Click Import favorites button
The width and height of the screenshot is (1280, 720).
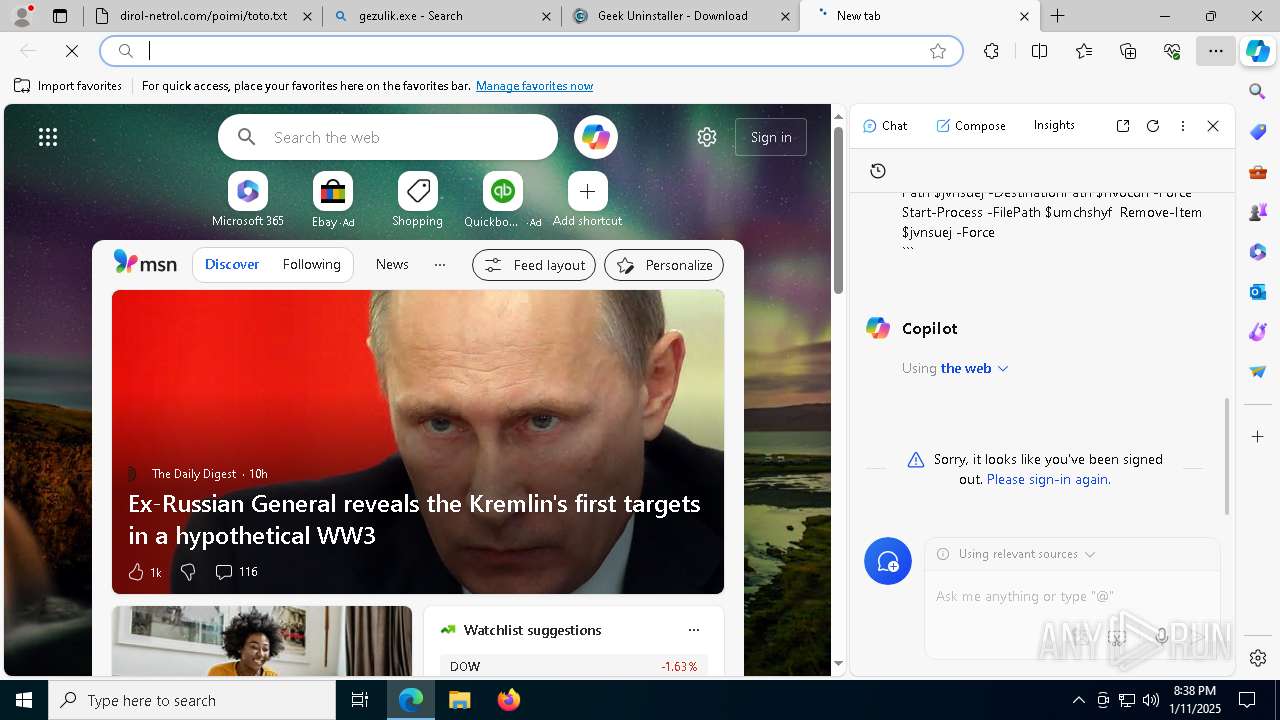click(x=68, y=86)
